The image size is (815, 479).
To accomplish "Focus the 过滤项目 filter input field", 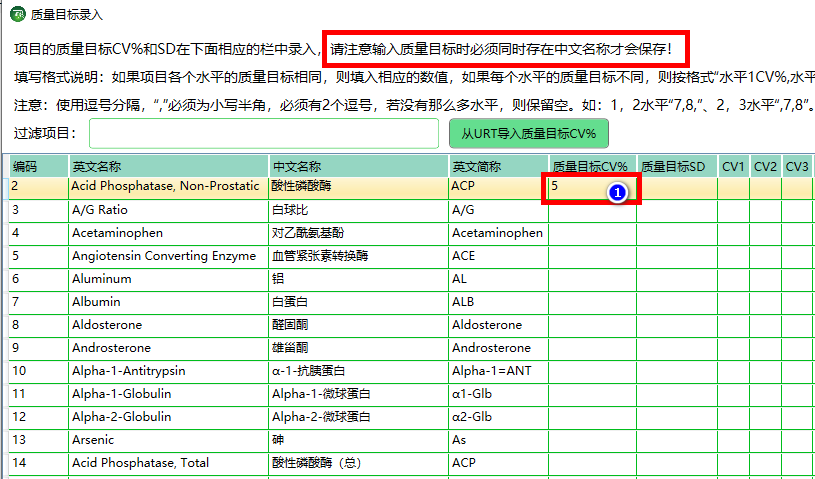I will pos(263,133).
